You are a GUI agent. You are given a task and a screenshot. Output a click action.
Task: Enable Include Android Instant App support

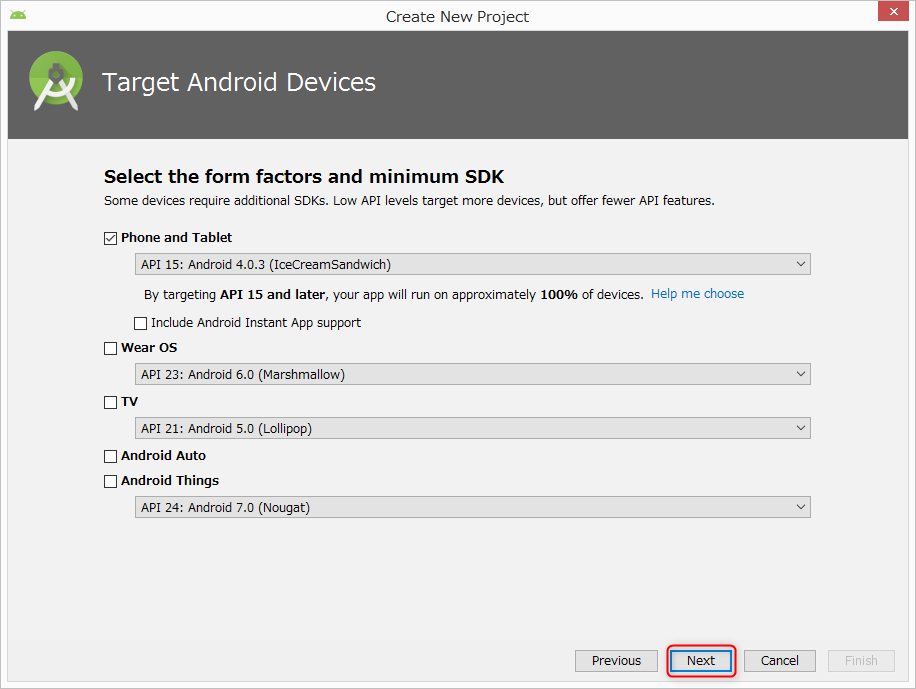(x=140, y=323)
